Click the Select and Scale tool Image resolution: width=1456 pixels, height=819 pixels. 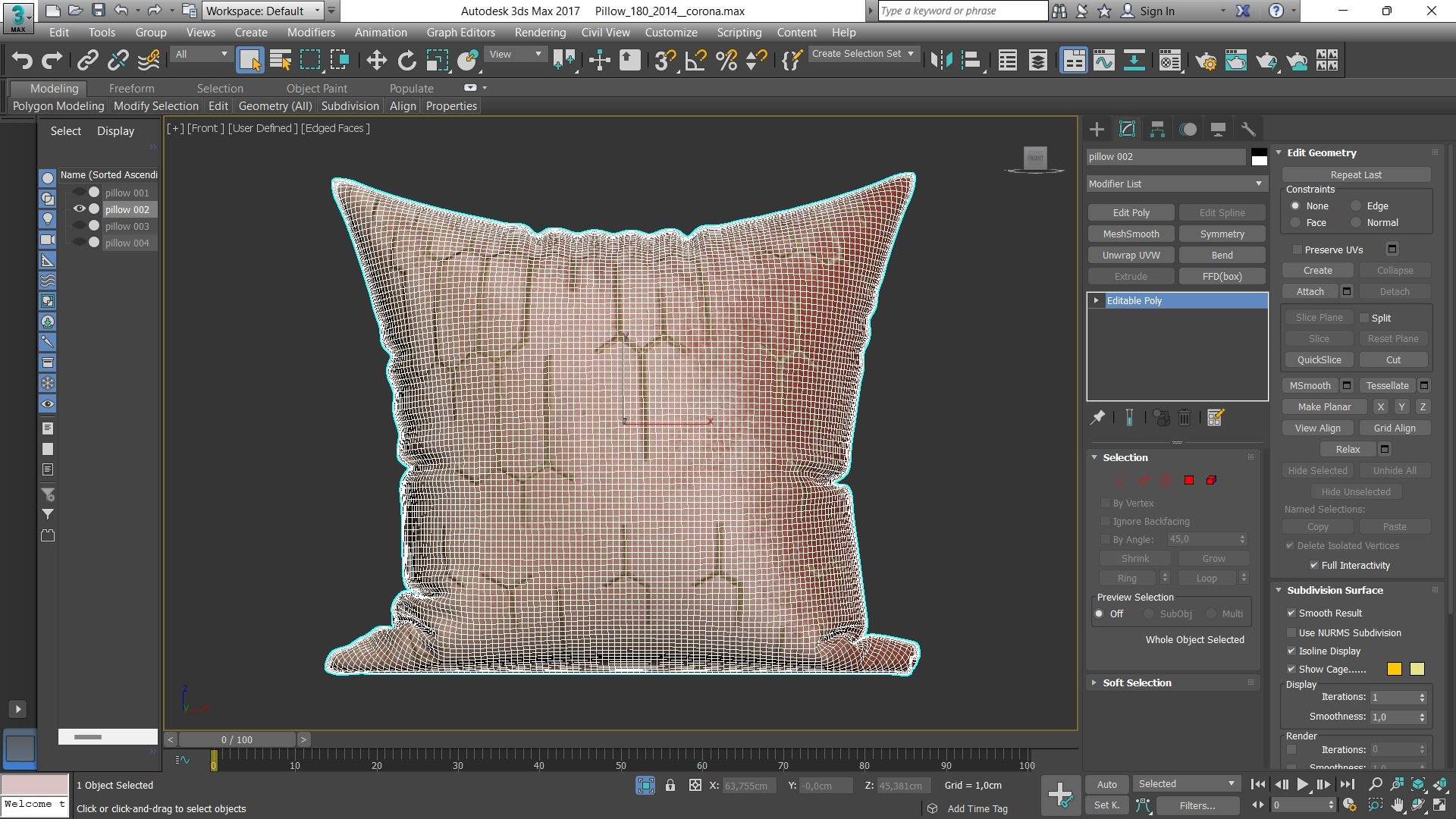[438, 60]
